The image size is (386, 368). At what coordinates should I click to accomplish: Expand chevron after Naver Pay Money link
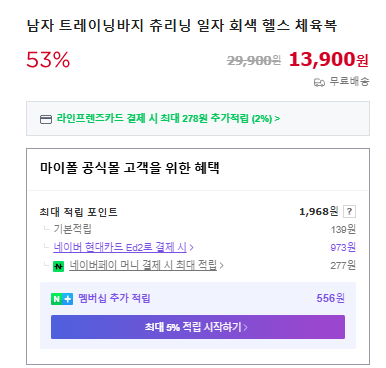point(222,266)
